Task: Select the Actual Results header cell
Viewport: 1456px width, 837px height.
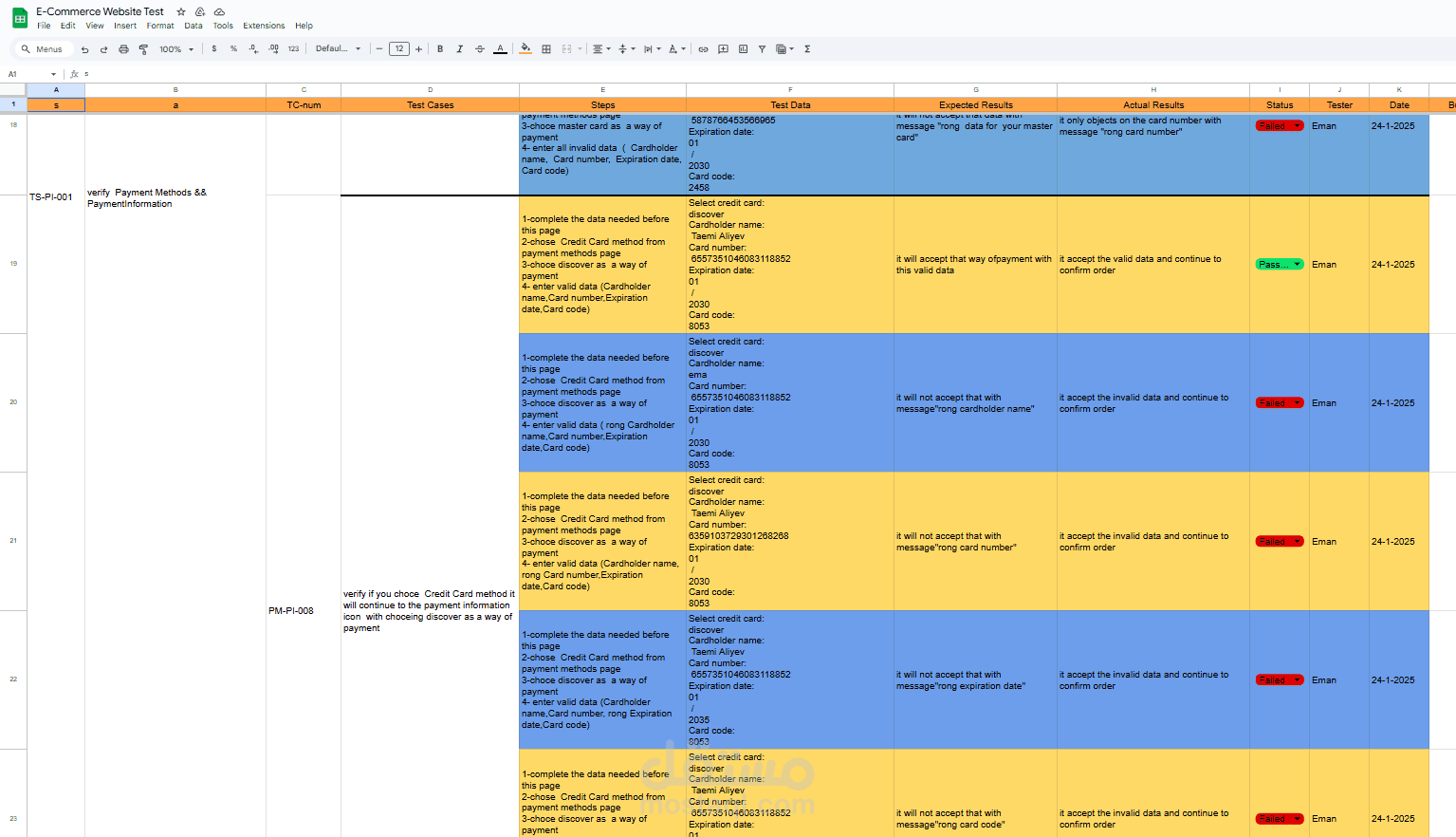Action: 1153,105
